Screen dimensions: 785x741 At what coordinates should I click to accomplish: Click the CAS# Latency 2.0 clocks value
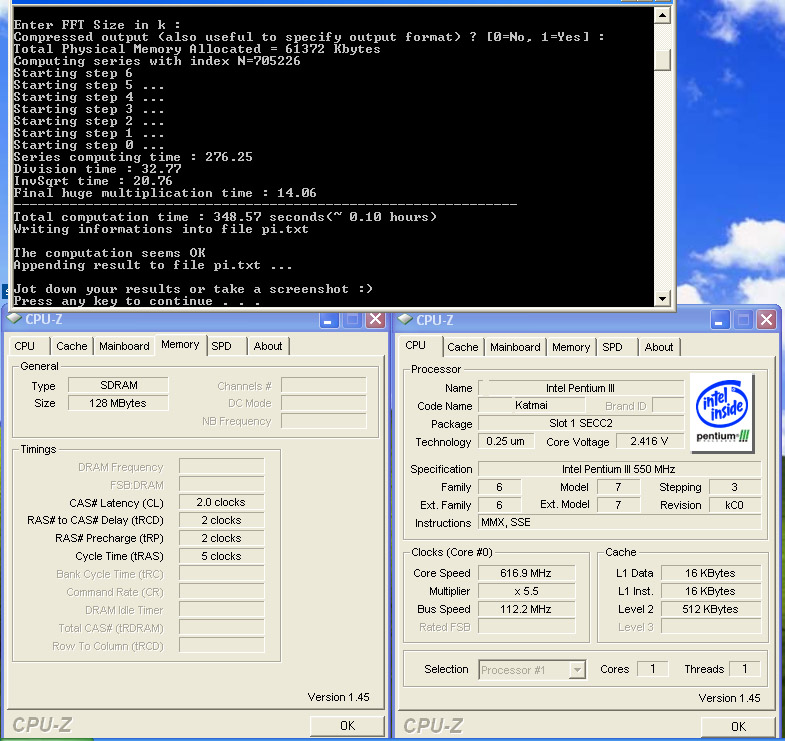(x=221, y=502)
